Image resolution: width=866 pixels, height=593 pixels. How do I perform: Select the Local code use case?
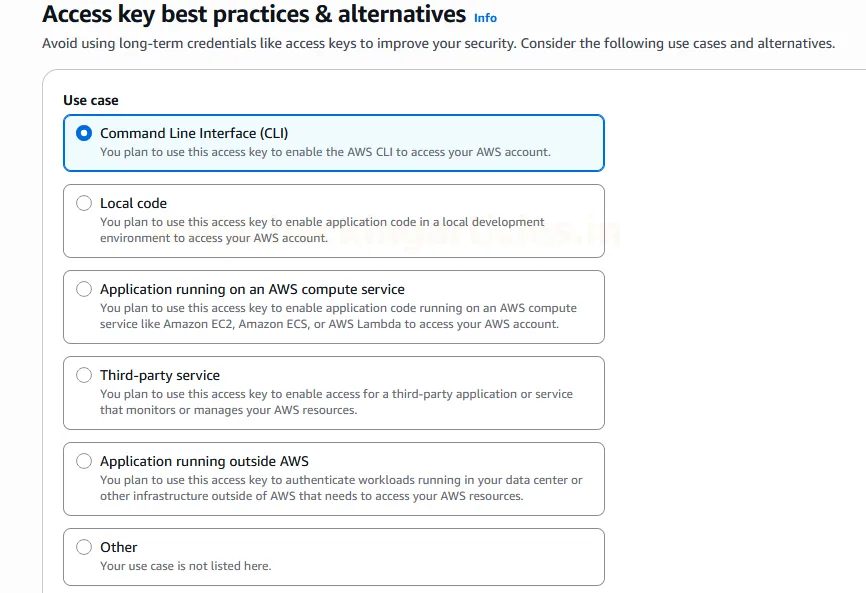84,203
